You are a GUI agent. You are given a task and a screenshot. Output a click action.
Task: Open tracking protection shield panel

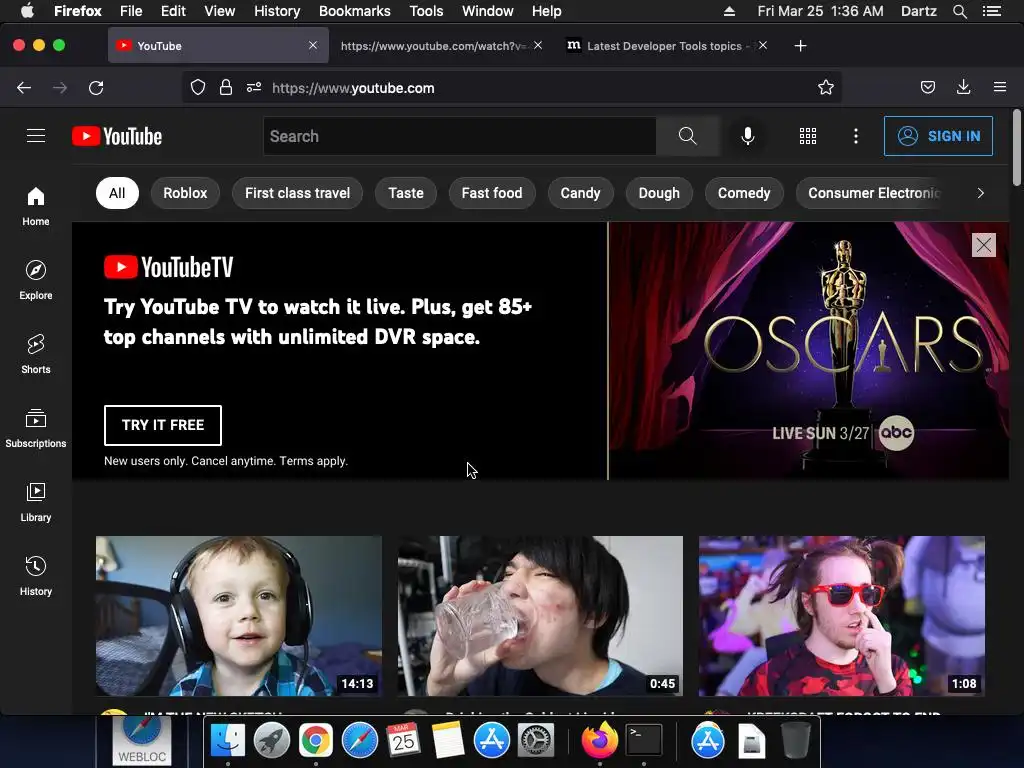[x=198, y=88]
